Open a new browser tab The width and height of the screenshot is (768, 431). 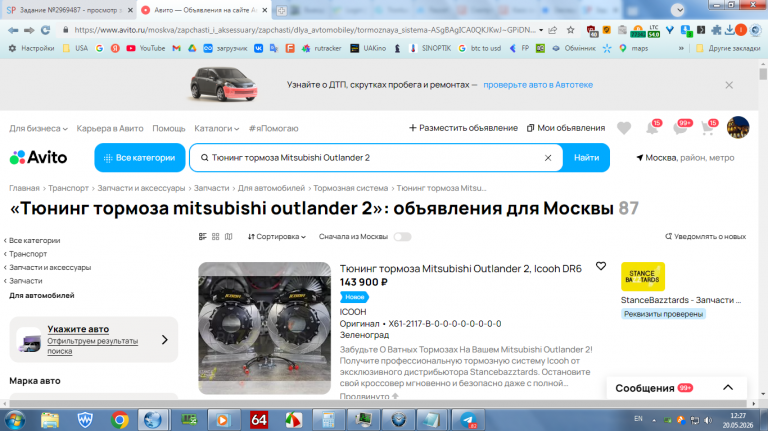click(x=281, y=10)
